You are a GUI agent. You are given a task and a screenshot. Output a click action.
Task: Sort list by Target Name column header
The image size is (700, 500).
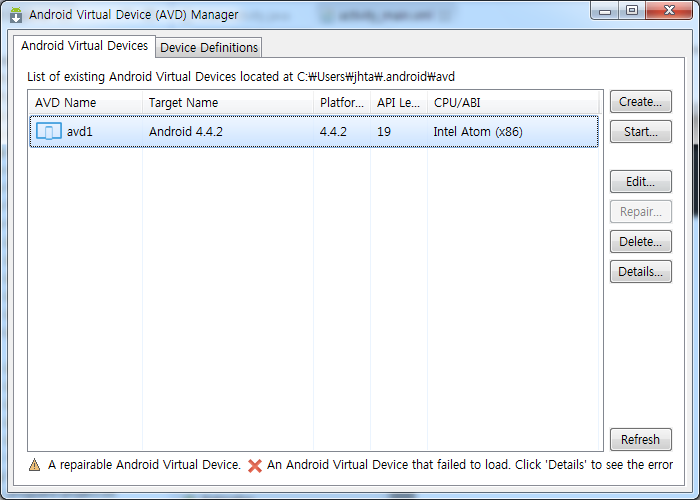228,103
